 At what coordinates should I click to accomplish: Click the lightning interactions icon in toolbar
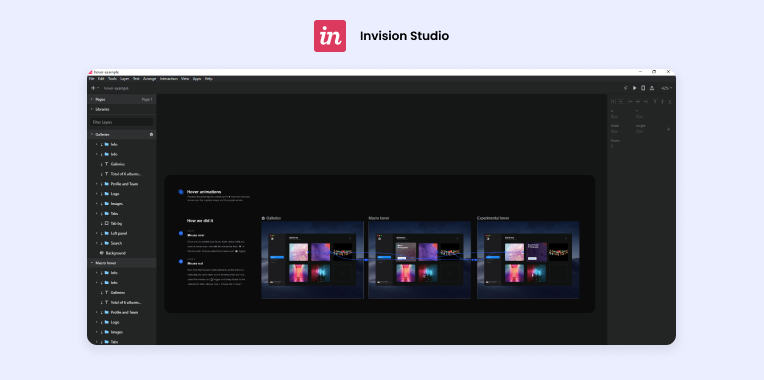coord(626,88)
